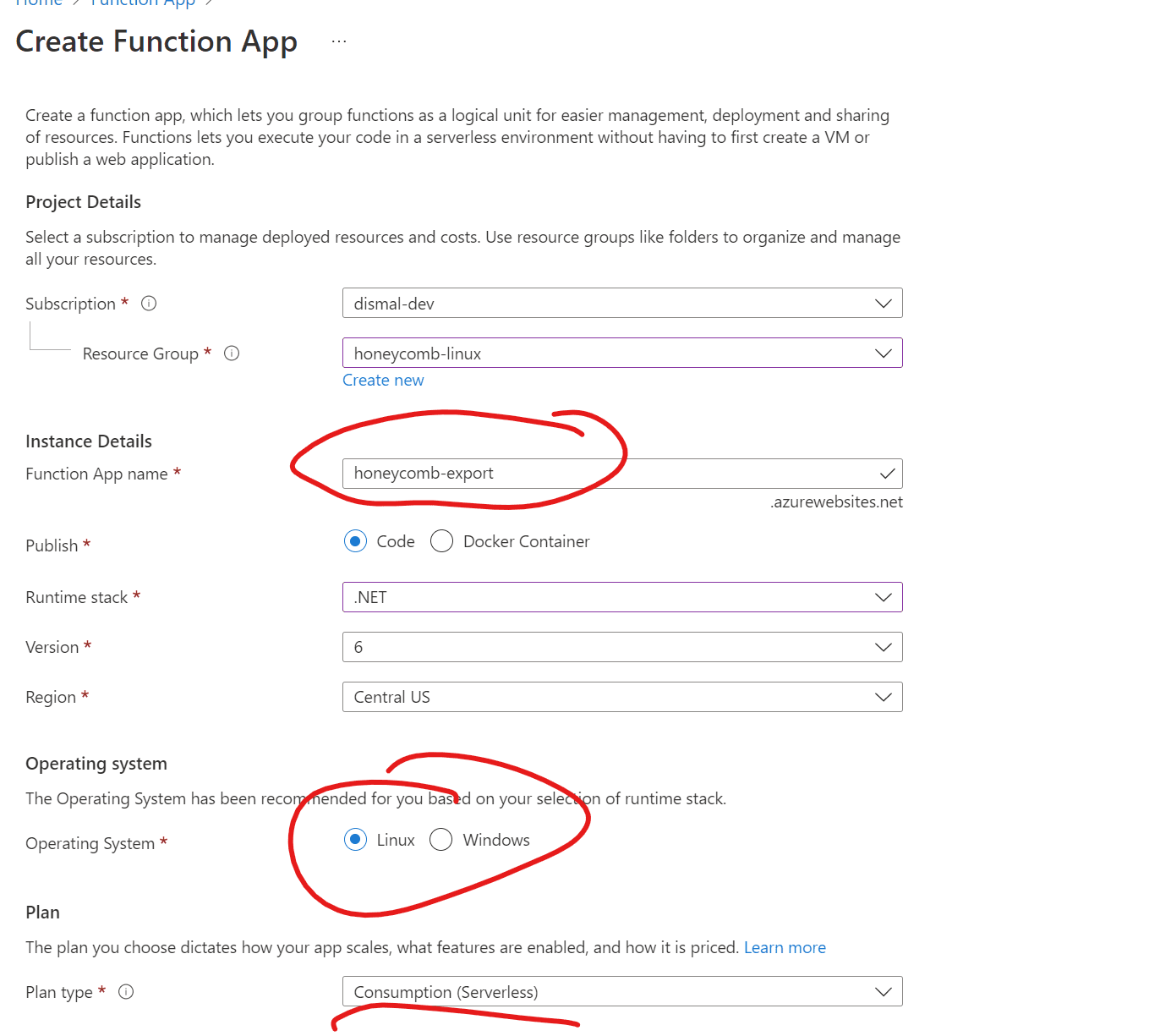1160x1036 pixels.
Task: Go to Home in the breadcrumb
Action: (39, 3)
